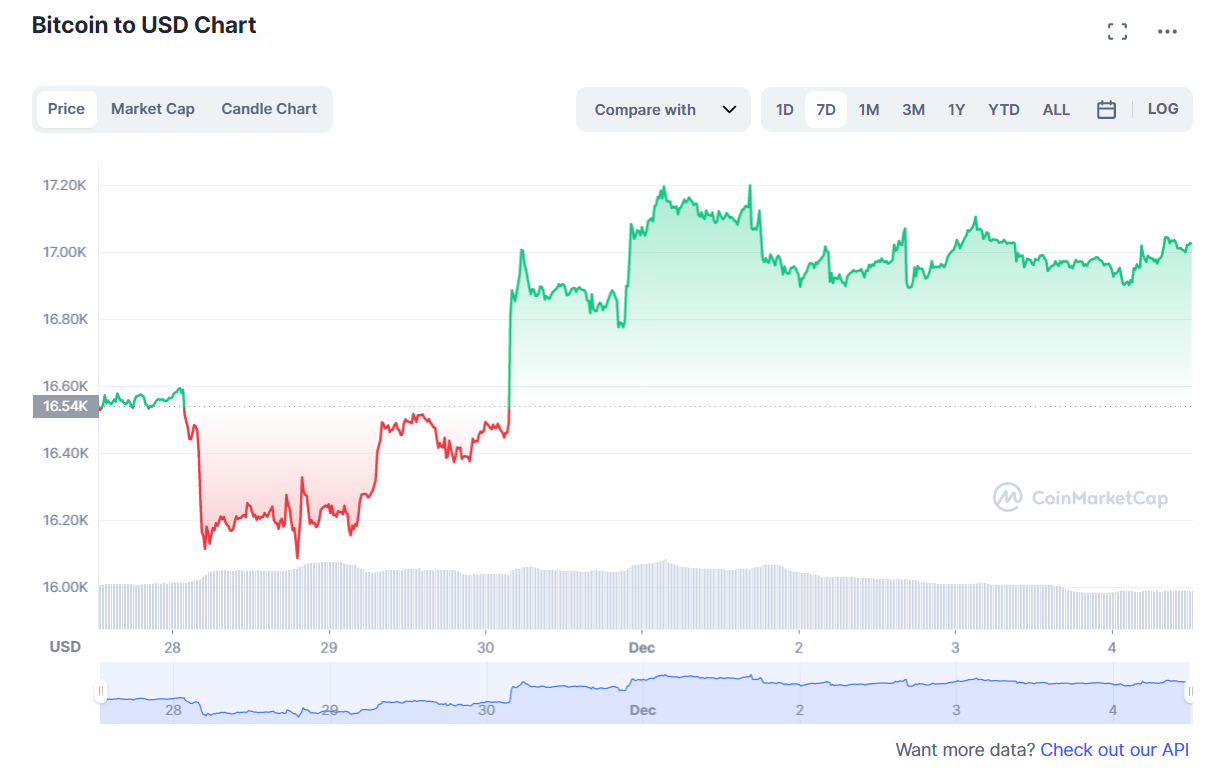This screenshot has width=1221, height=778.
Task: Switch chart to 1Y view
Action: coord(956,109)
